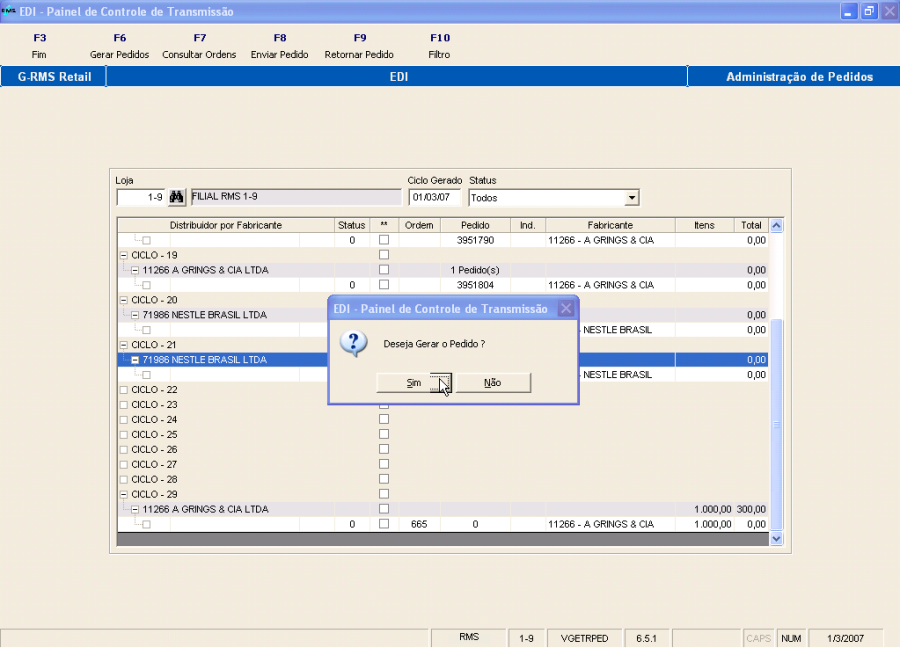Click the Loja input field with 1-9
The image size is (900, 648).
[x=141, y=197]
